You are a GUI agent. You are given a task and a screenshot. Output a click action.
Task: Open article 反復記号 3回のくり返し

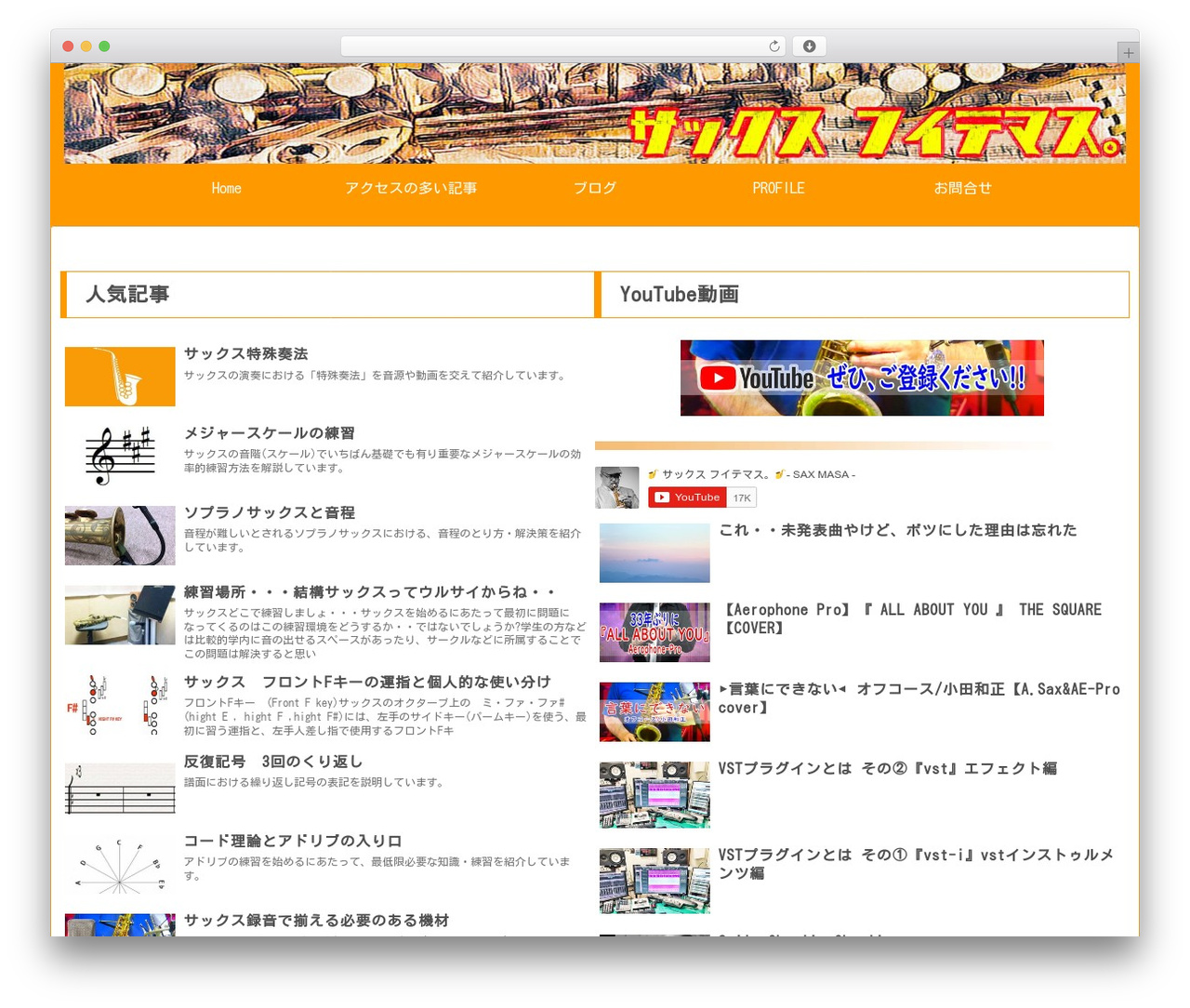click(x=273, y=762)
